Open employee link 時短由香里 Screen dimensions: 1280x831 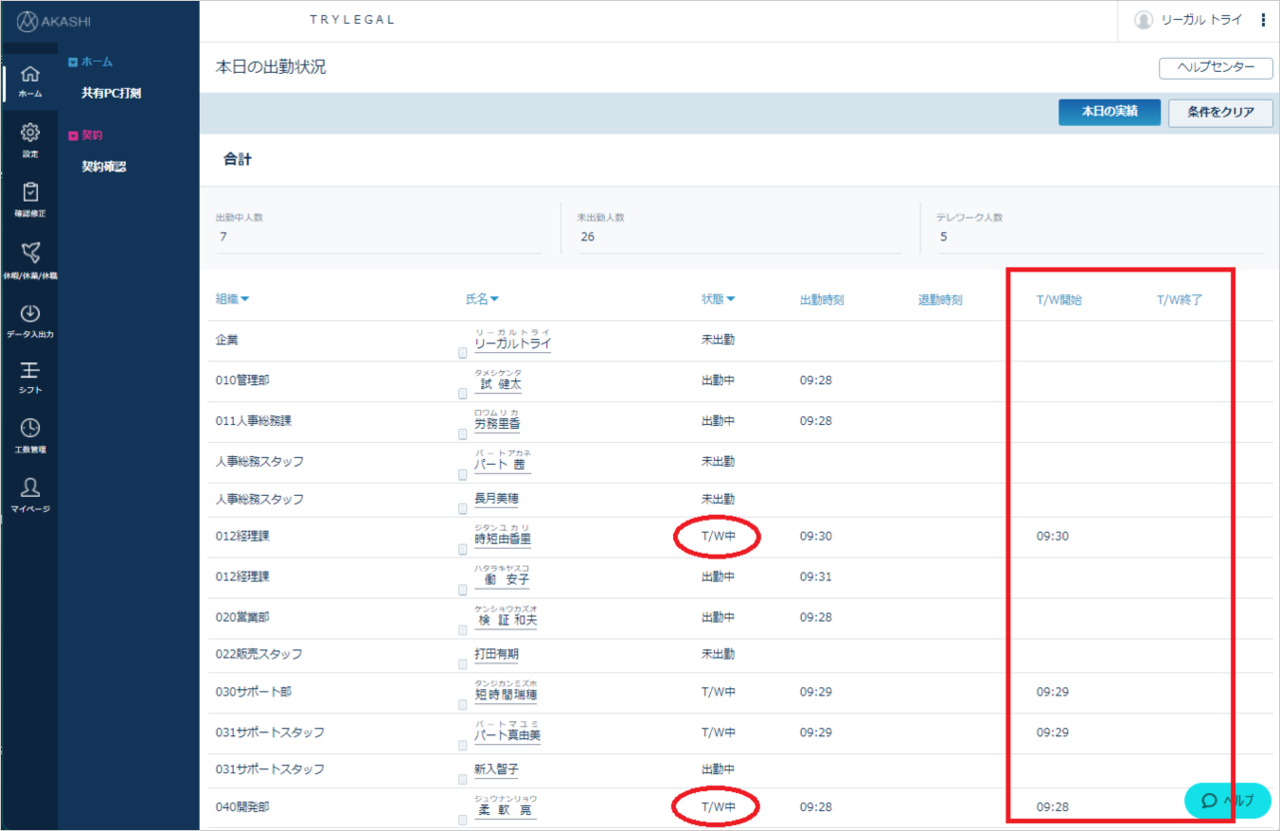[502, 538]
